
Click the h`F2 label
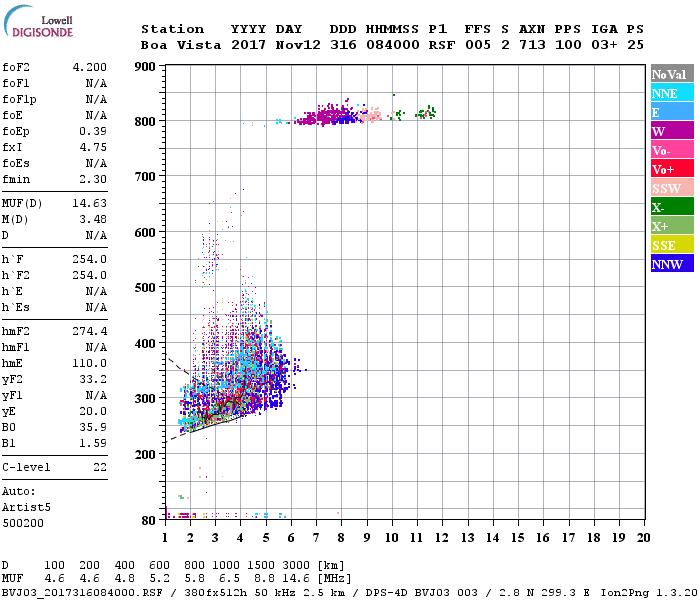coord(16,275)
